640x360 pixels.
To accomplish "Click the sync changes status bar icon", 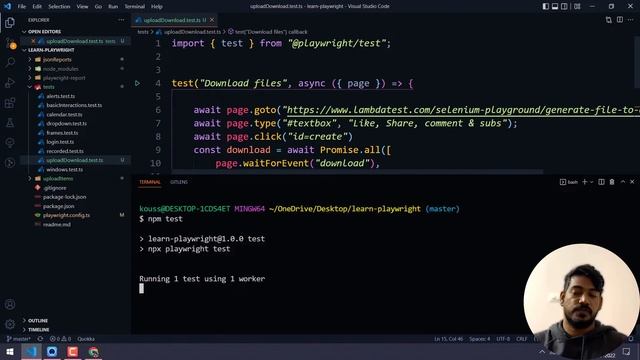I will point(40,339).
